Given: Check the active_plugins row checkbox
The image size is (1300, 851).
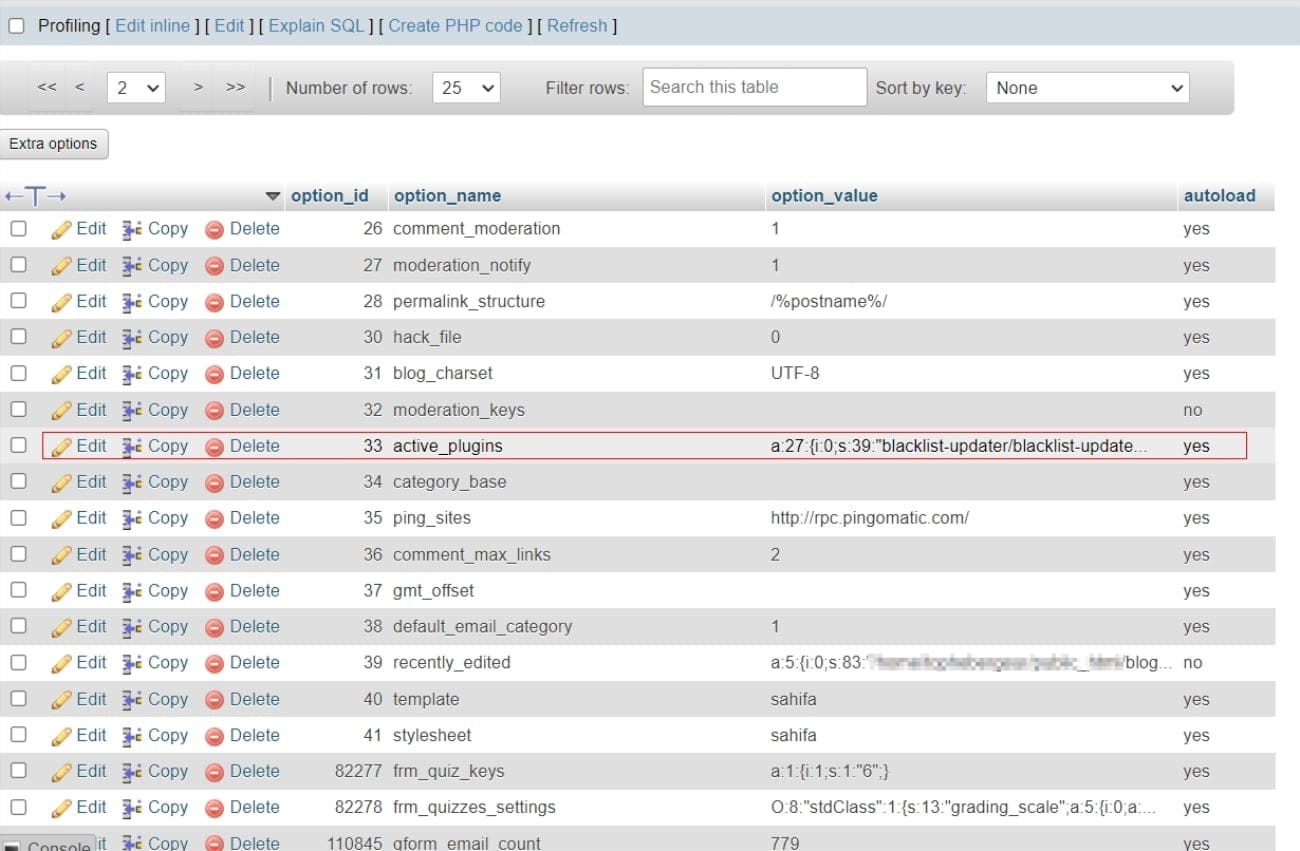Looking at the screenshot, I should pyautogui.click(x=18, y=446).
